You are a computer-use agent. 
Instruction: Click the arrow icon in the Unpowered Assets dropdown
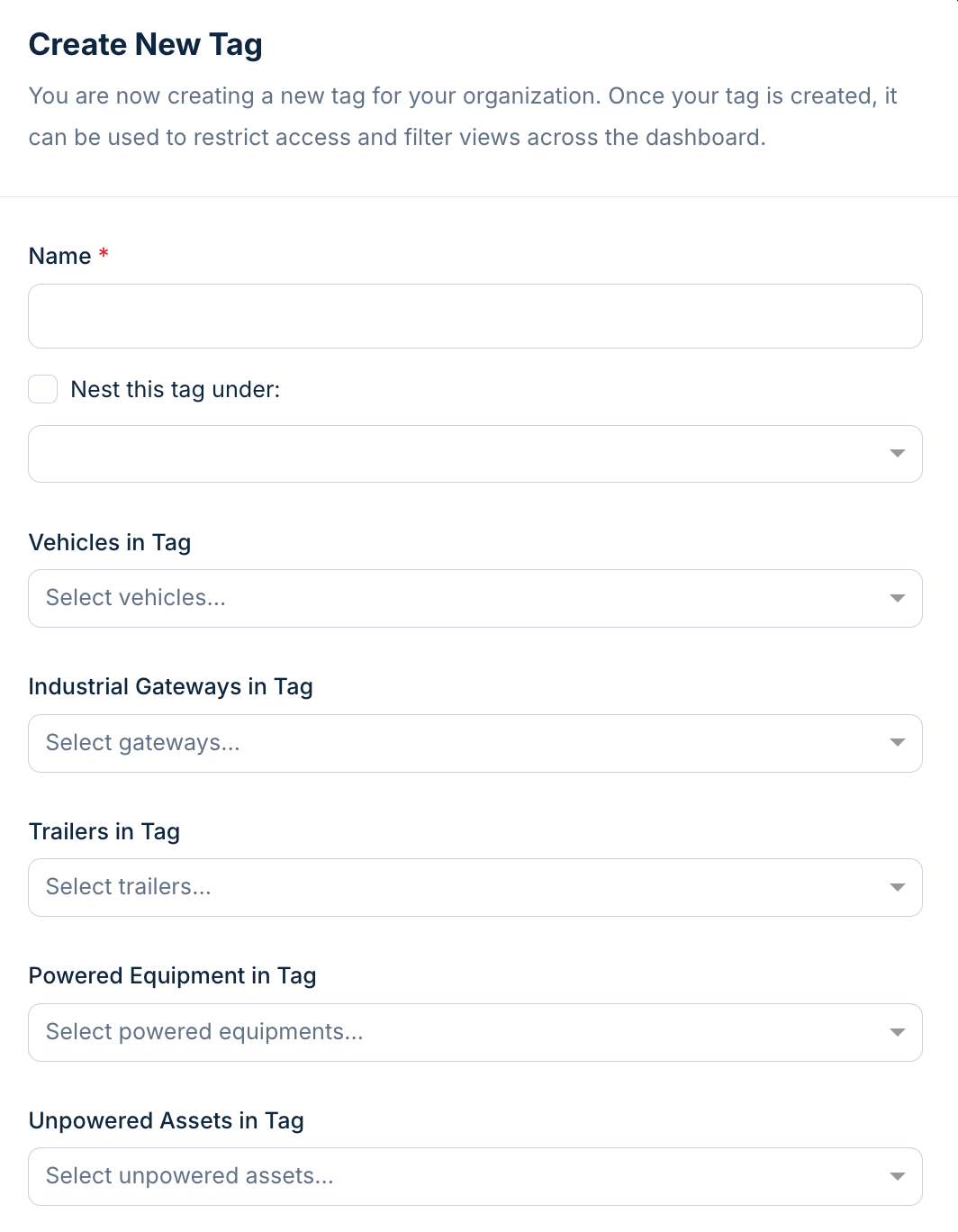[897, 1176]
